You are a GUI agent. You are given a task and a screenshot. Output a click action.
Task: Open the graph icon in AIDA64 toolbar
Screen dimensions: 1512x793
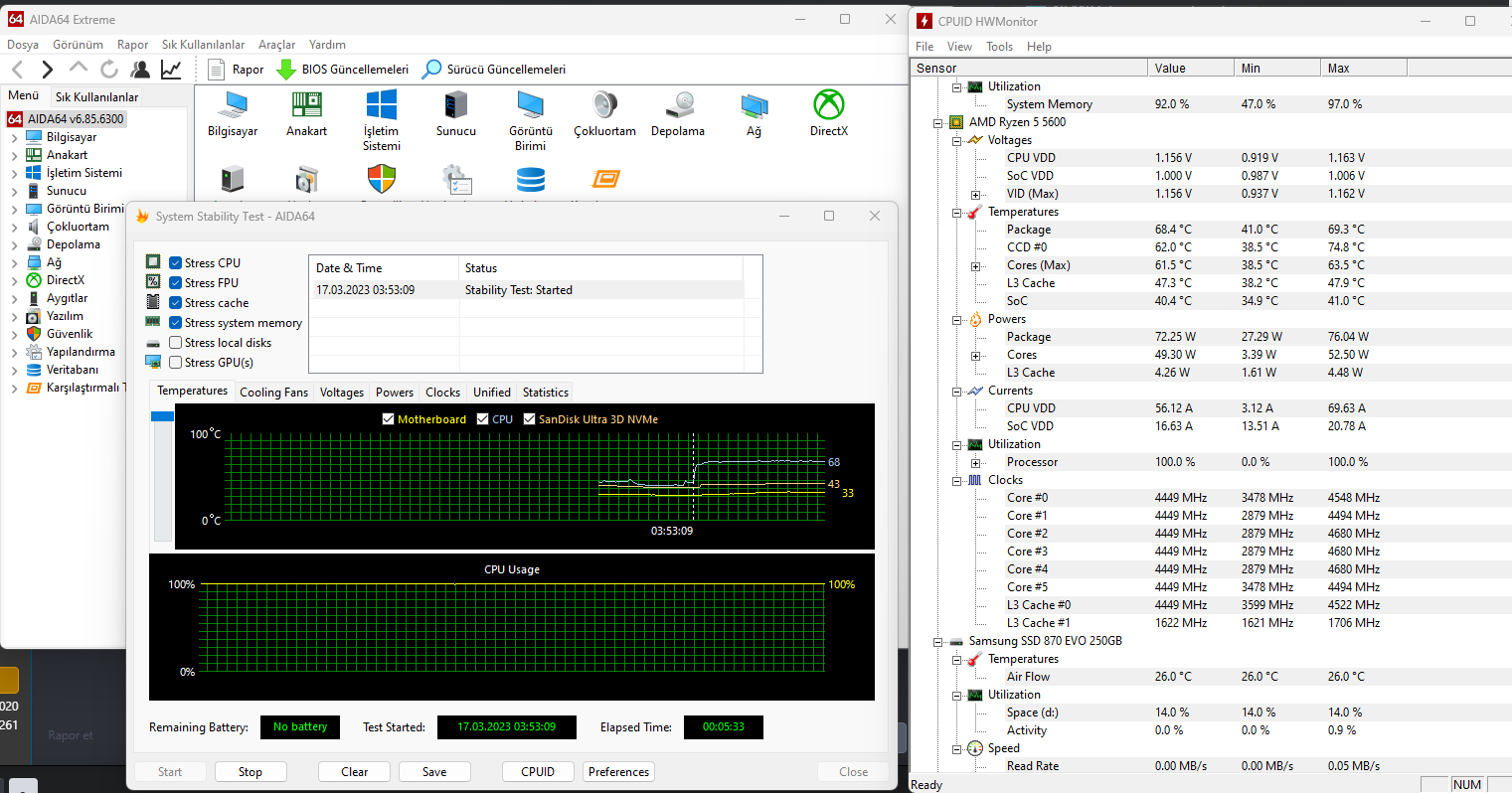click(171, 69)
